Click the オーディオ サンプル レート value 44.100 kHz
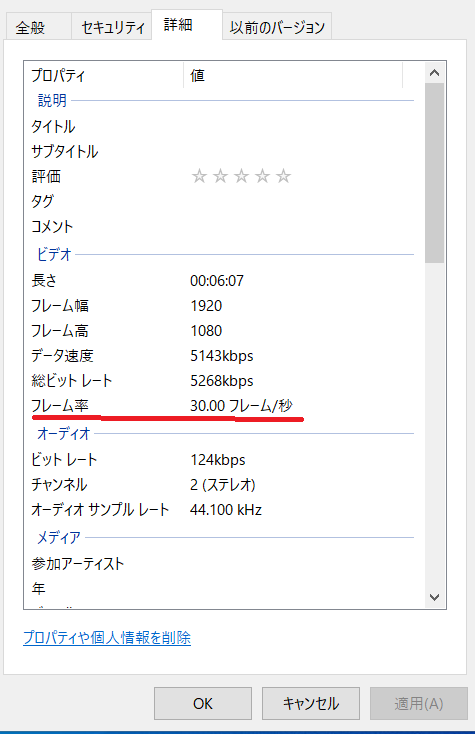 tap(226, 509)
